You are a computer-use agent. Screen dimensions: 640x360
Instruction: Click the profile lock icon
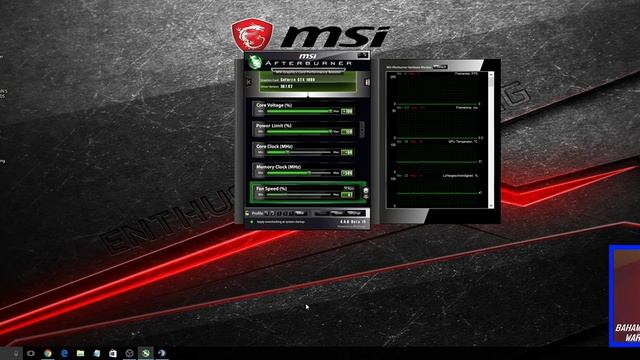247,213
